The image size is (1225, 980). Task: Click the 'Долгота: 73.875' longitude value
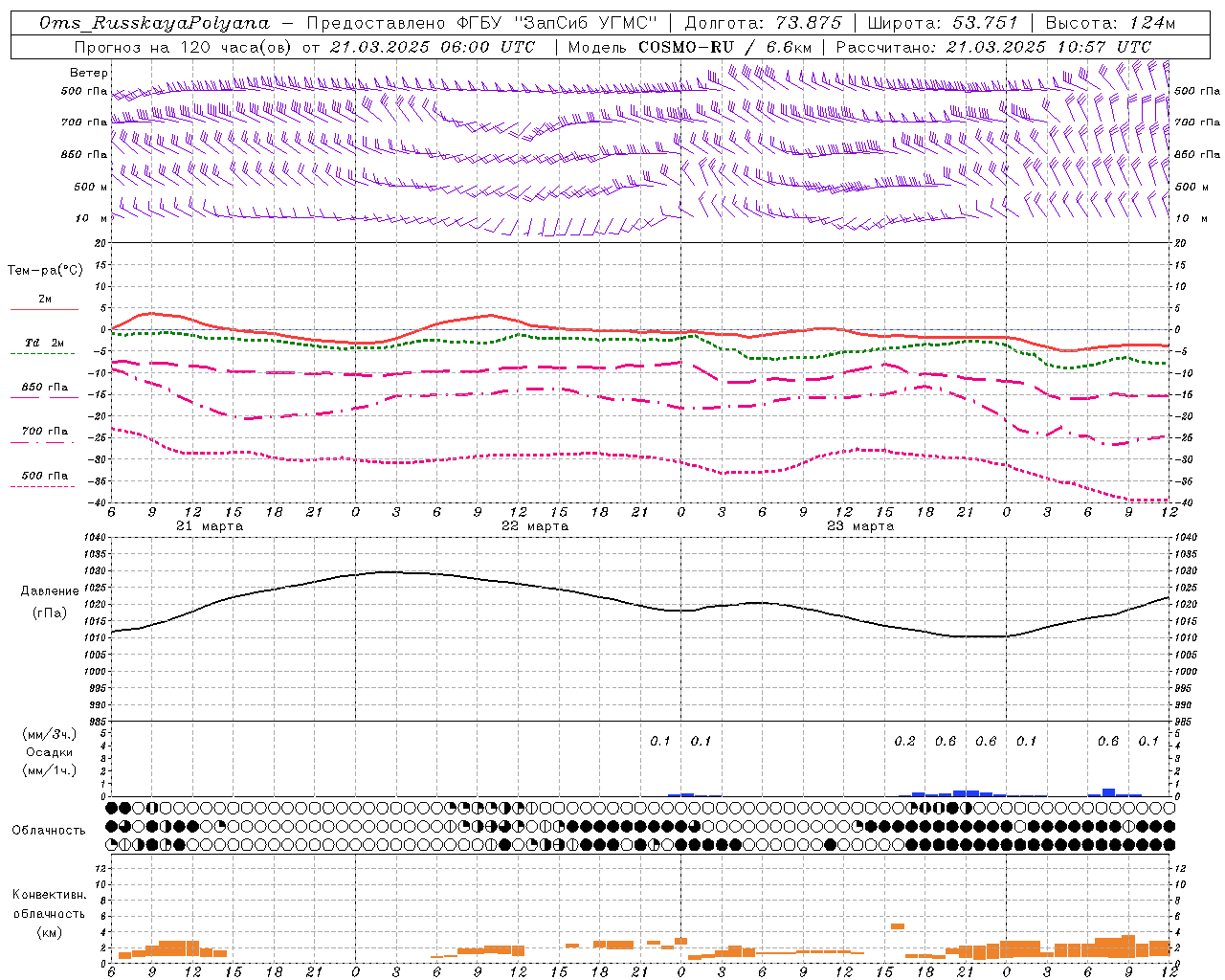[764, 23]
